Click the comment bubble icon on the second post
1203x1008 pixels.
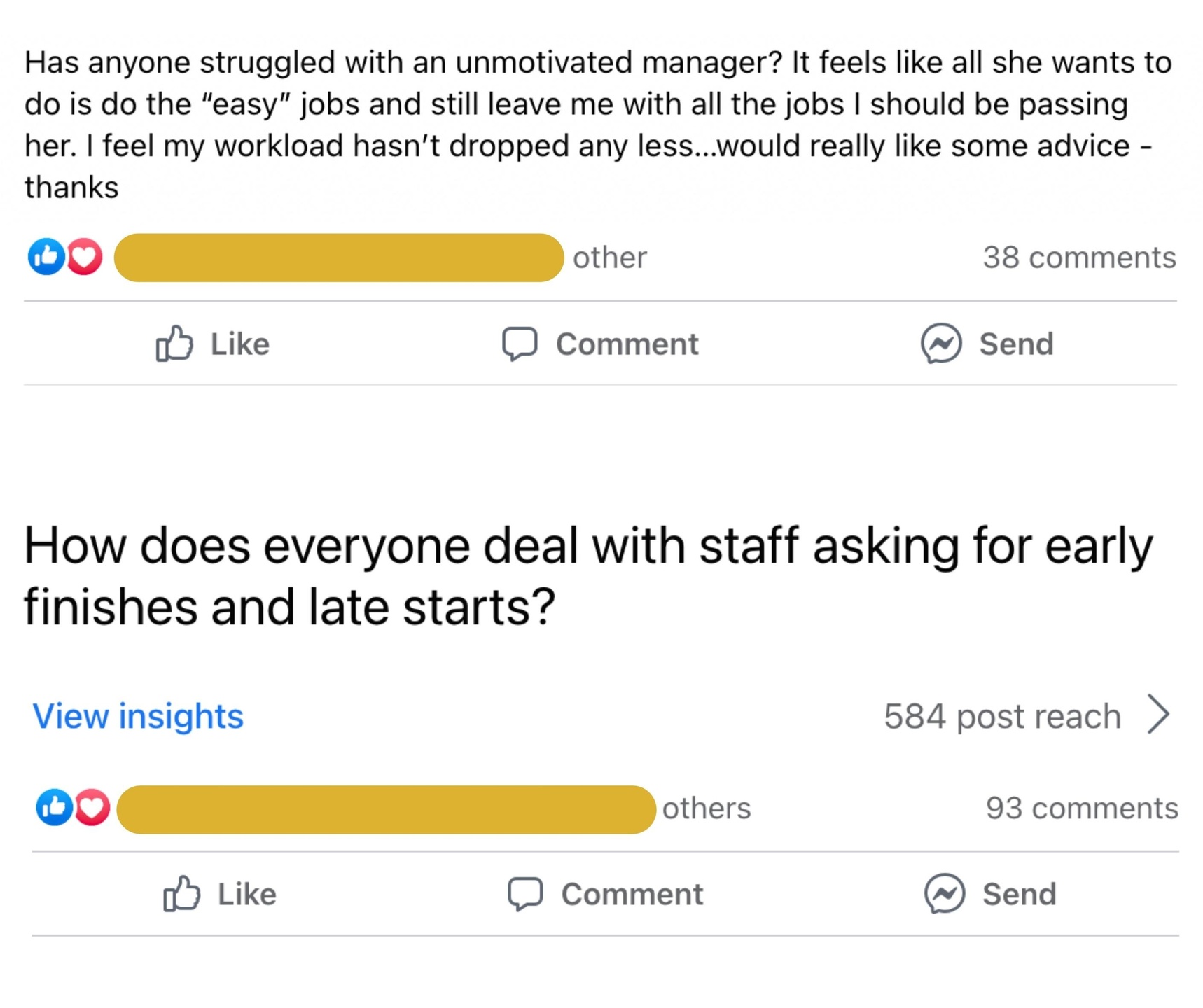tap(525, 894)
